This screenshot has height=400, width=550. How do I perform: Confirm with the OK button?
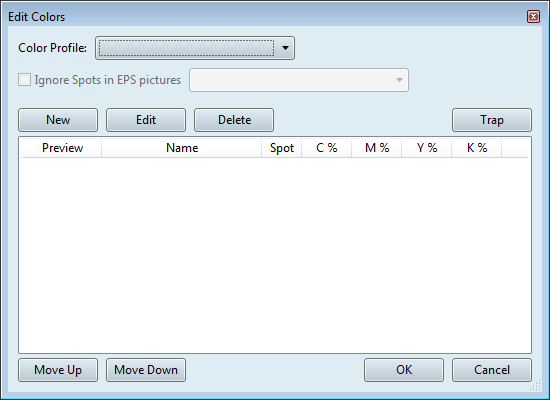pyautogui.click(x=404, y=370)
